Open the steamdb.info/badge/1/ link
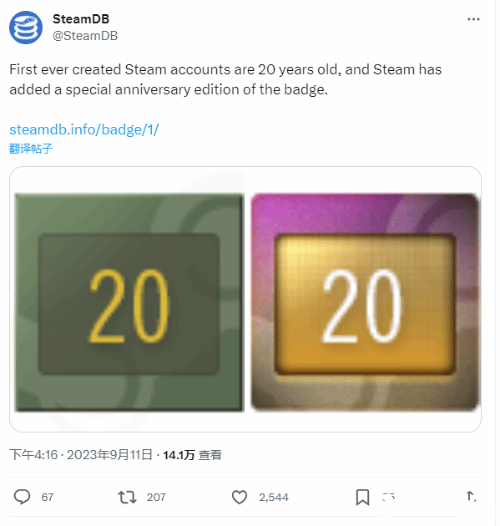The width and height of the screenshot is (500, 526). 84,130
